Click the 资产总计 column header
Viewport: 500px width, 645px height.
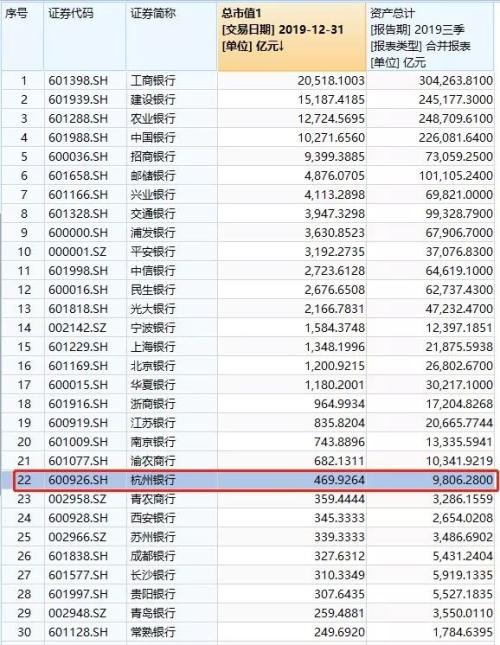point(430,37)
